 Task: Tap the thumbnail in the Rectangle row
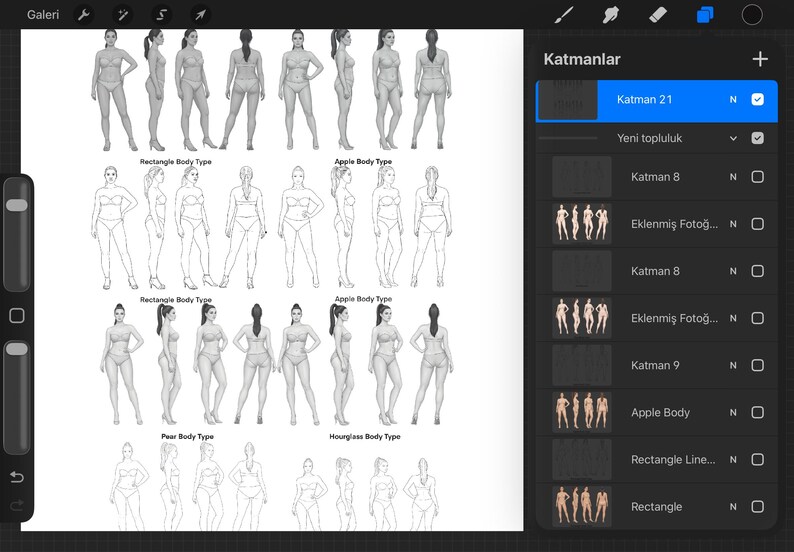pyautogui.click(x=582, y=506)
